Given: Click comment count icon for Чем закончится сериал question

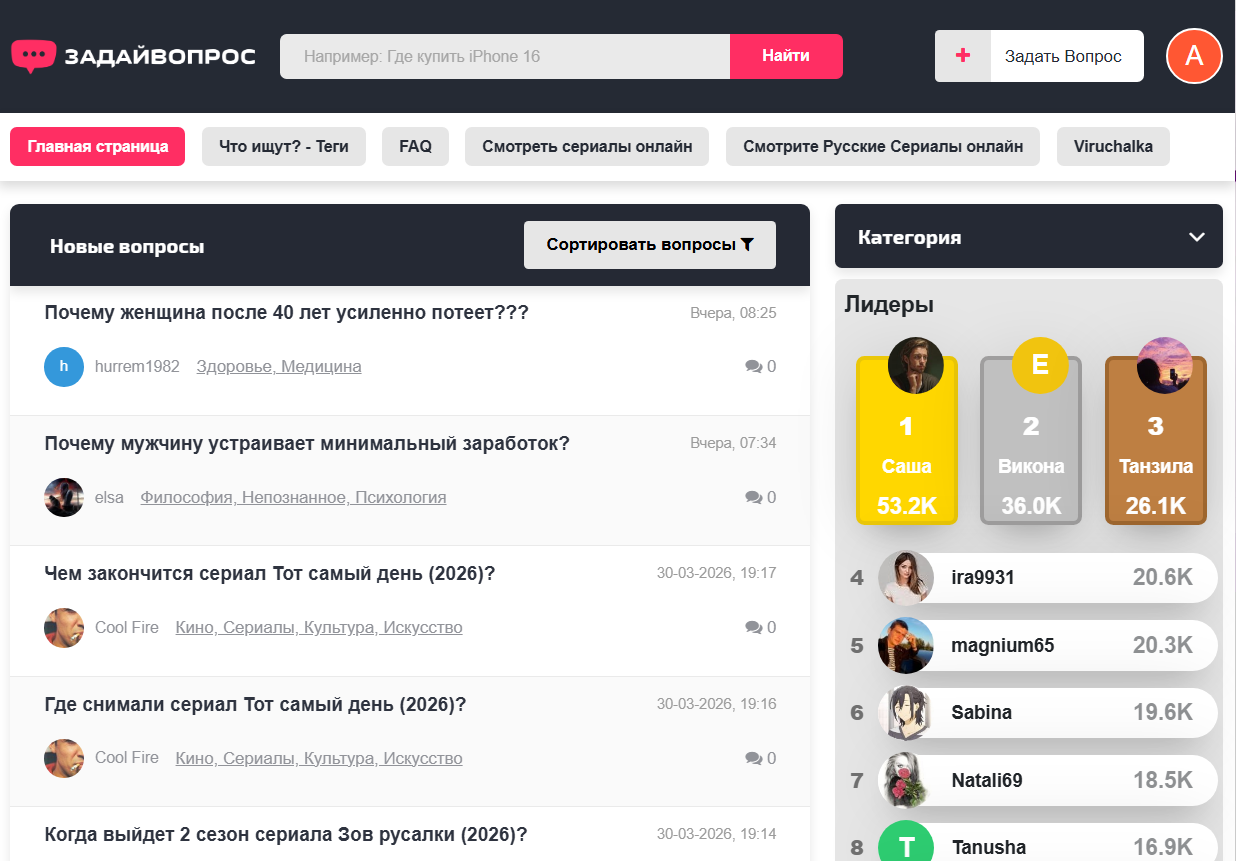Looking at the screenshot, I should click(x=753, y=628).
